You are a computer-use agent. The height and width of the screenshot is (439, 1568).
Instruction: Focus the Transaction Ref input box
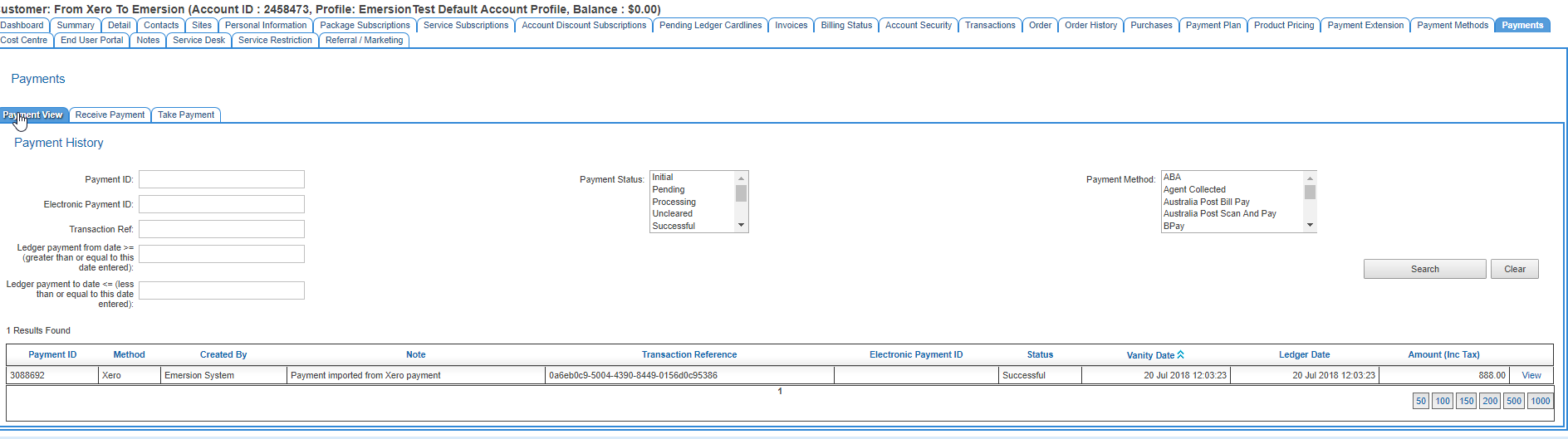coord(222,229)
